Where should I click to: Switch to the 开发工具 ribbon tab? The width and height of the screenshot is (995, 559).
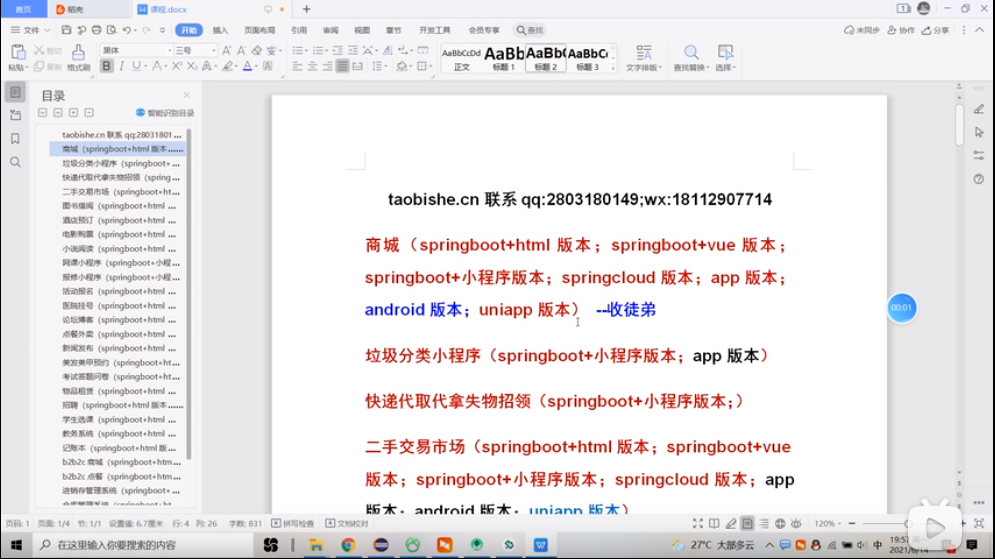435,30
